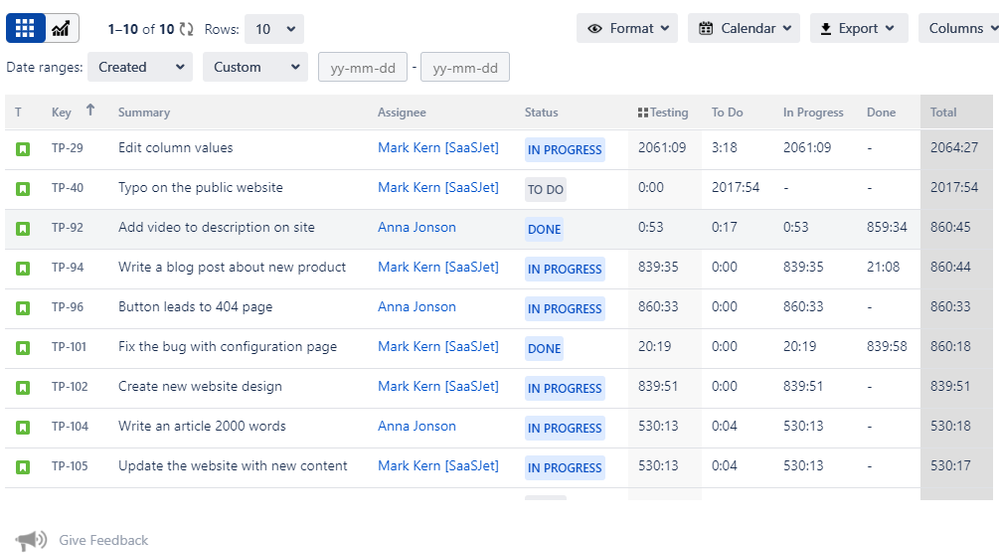Click the Done value 21:08 for TP-94
Screen dimensions: 999x559
(x=883, y=267)
